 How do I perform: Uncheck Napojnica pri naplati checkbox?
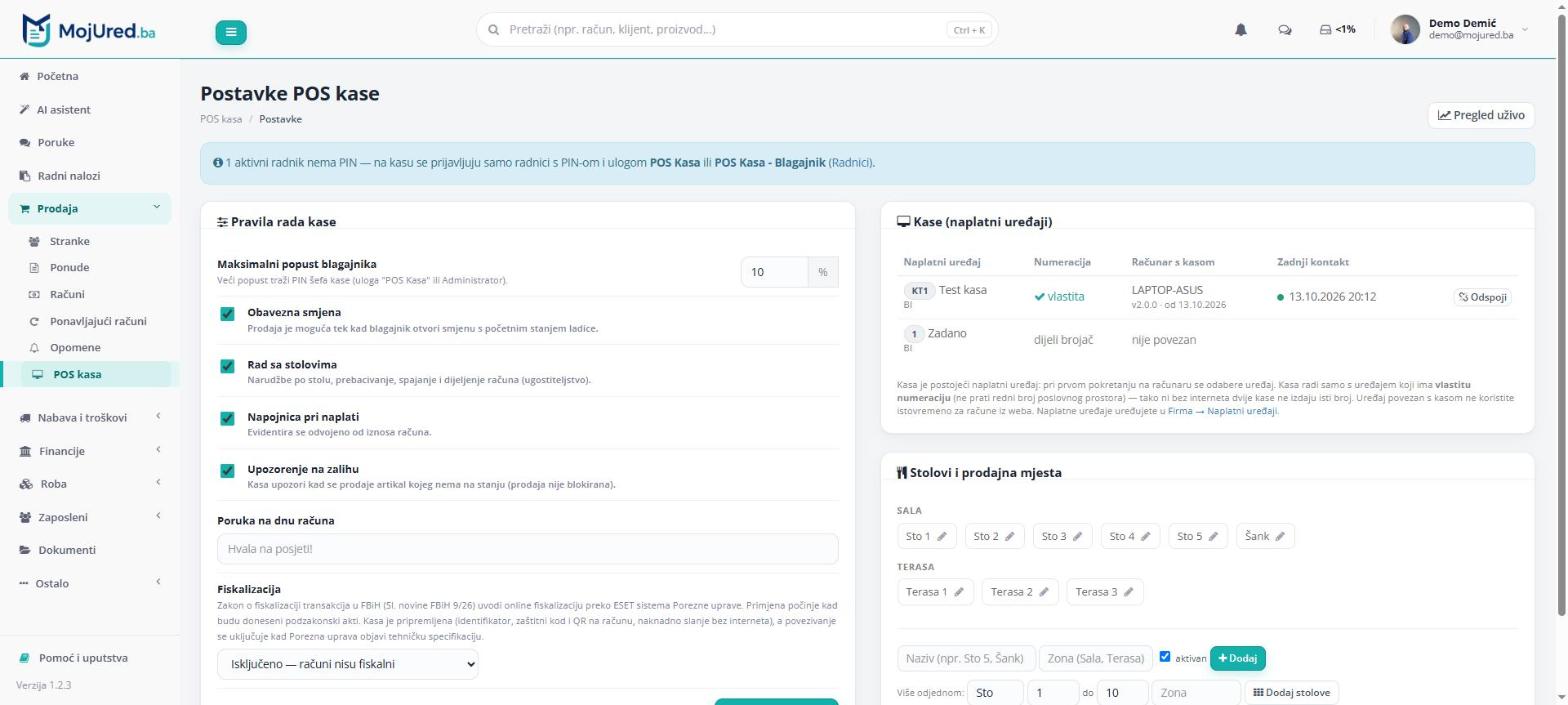(x=227, y=418)
